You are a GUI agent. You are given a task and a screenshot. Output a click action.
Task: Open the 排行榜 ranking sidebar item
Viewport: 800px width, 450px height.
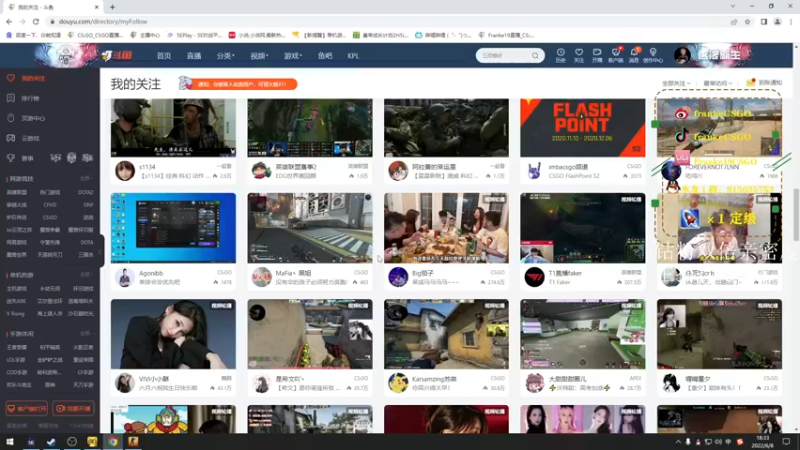(24, 98)
